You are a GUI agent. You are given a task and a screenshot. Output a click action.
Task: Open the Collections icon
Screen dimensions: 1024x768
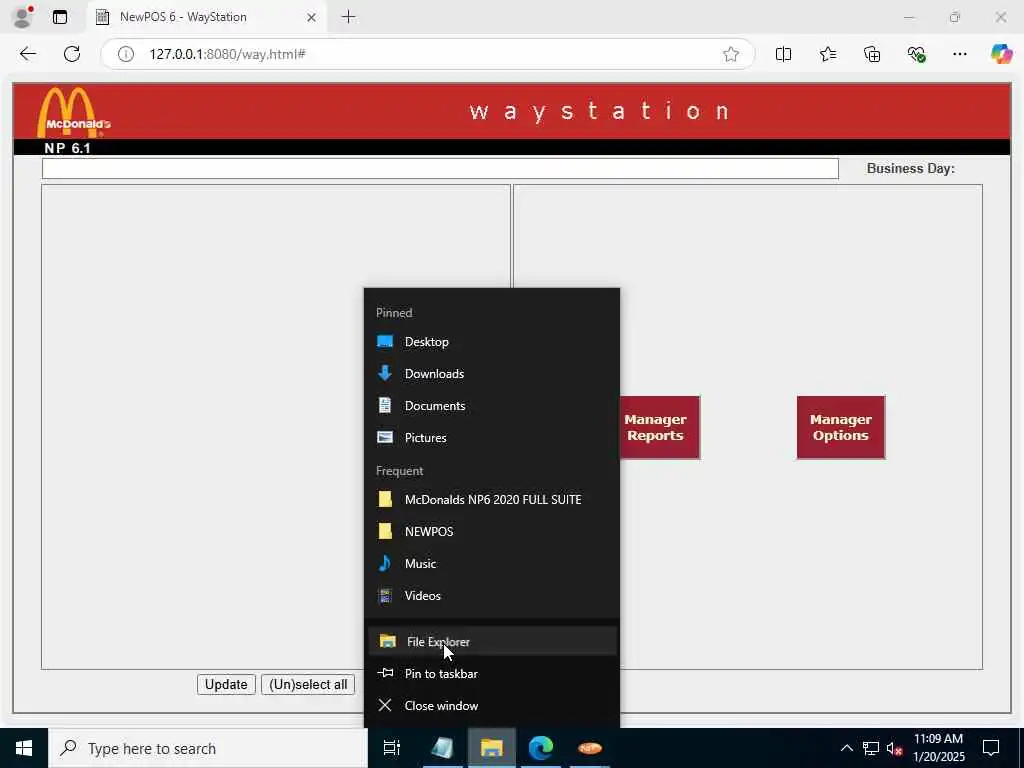pos(872,54)
